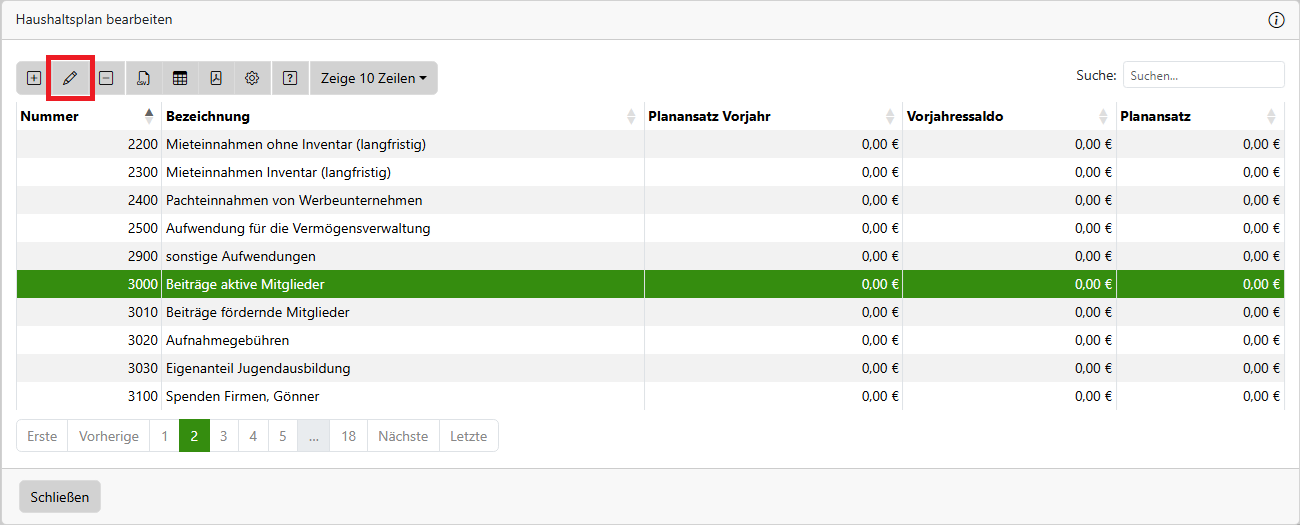Click the Suche search input field
Image resolution: width=1300 pixels, height=525 pixels.
[x=1203, y=75]
